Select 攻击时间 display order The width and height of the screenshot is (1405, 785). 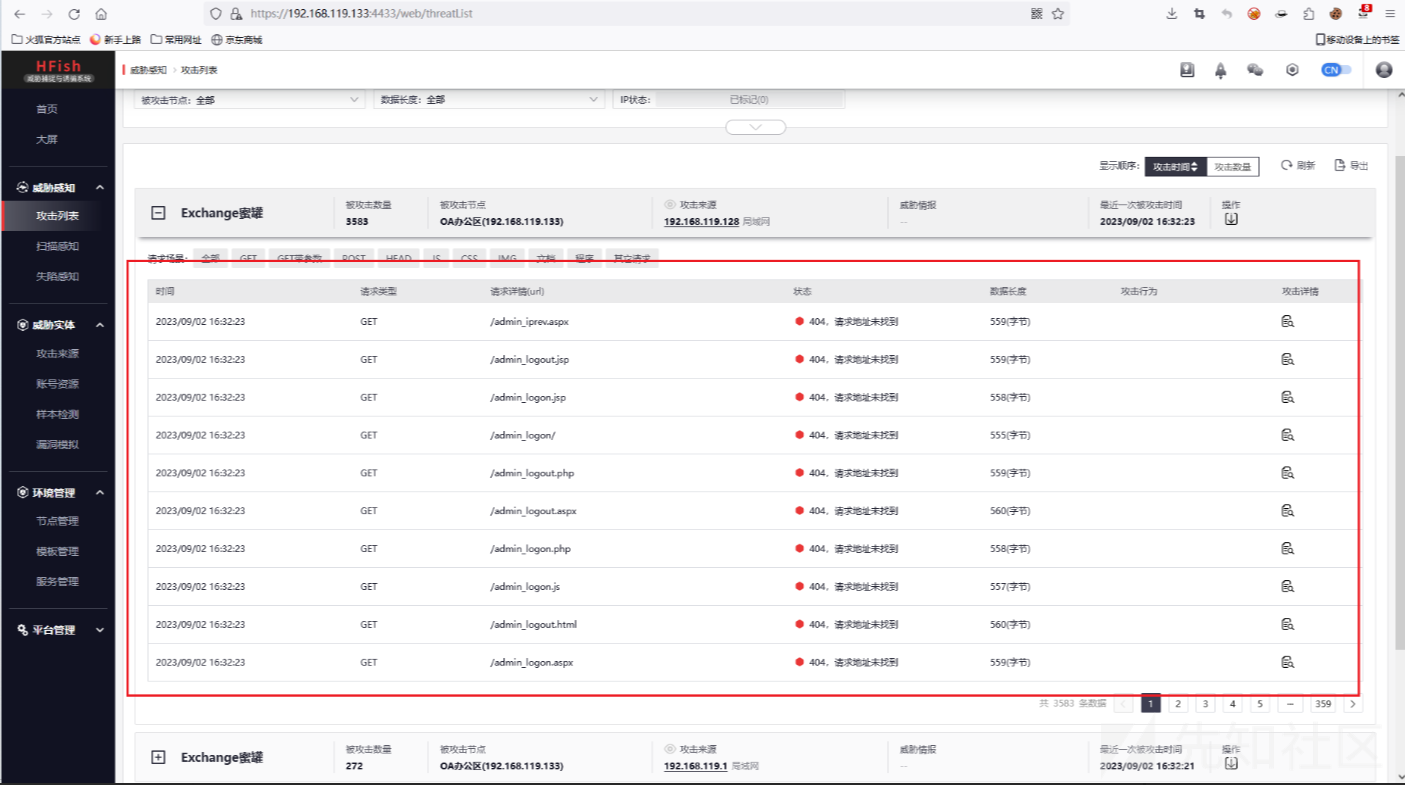(x=1175, y=167)
